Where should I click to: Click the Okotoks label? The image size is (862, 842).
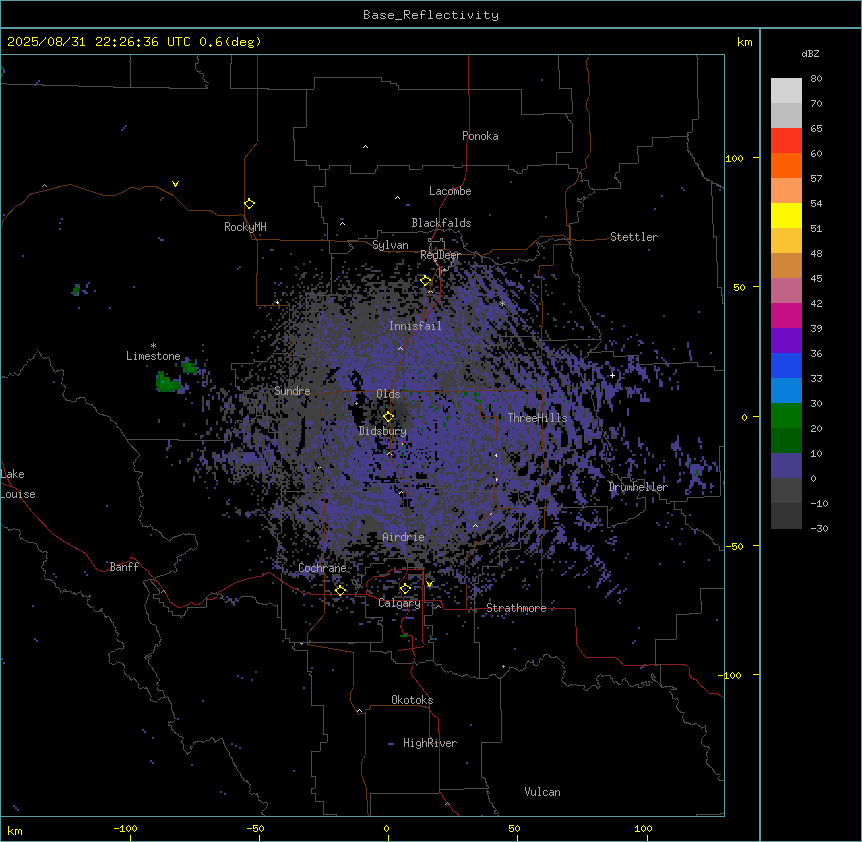(412, 700)
